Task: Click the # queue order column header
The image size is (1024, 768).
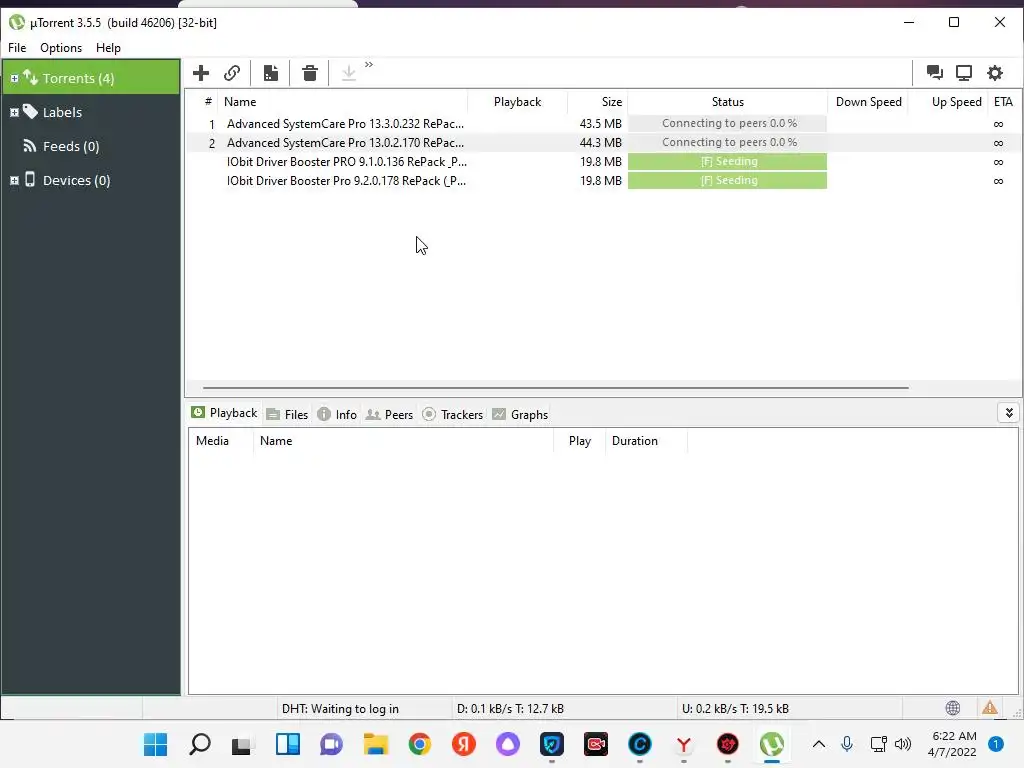Action: click(208, 102)
